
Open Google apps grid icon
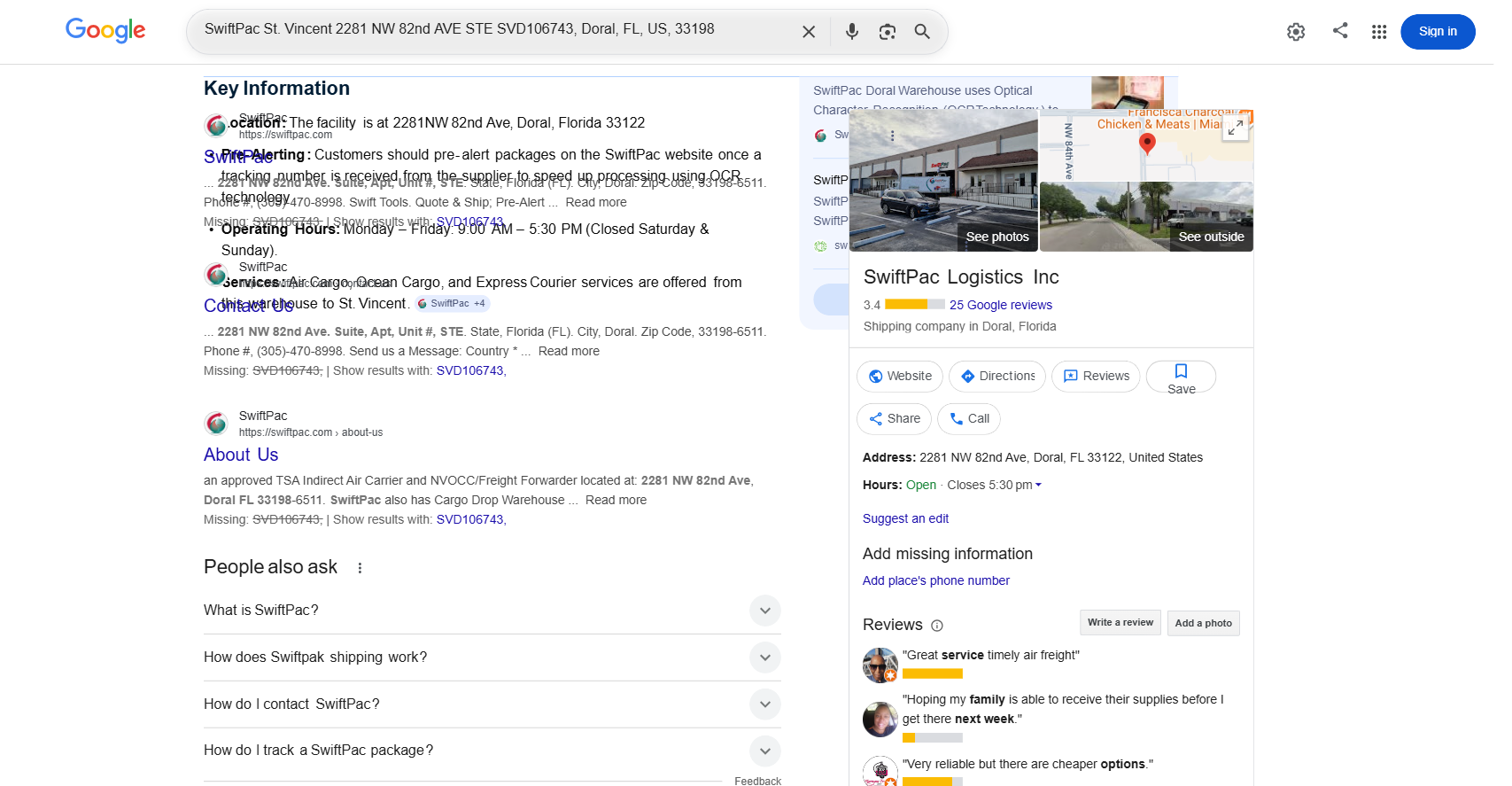(1379, 32)
